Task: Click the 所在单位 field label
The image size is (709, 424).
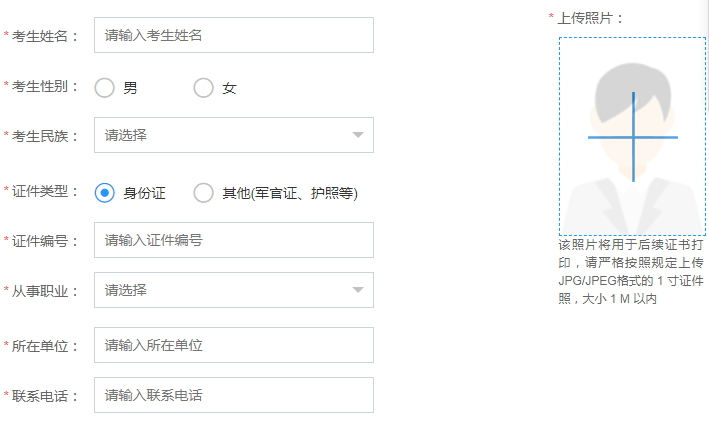Action: pos(46,346)
